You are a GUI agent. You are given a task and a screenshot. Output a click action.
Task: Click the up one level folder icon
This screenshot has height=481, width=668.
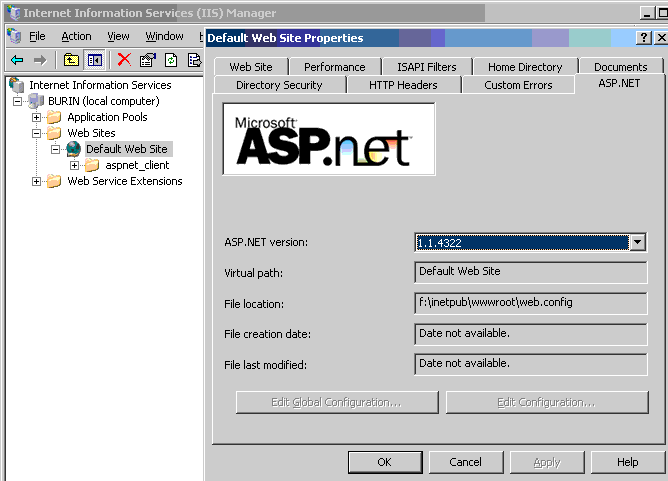[71, 60]
